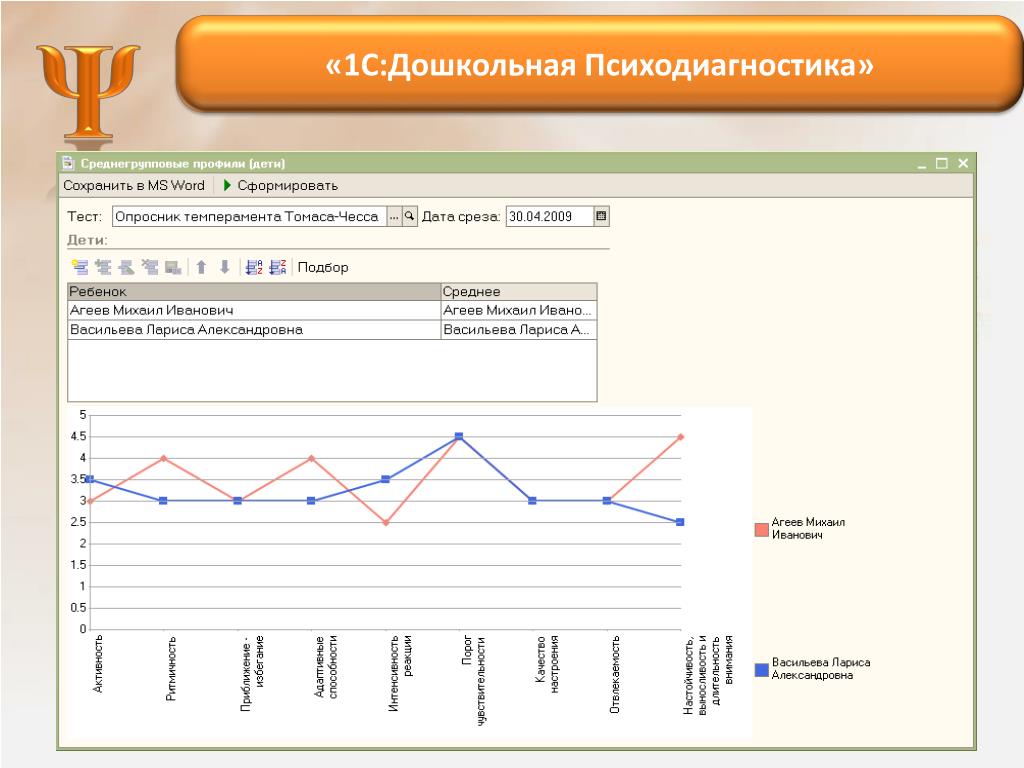
Task: Click legend label Васильева Лариса Александровна
Action: pos(821,669)
